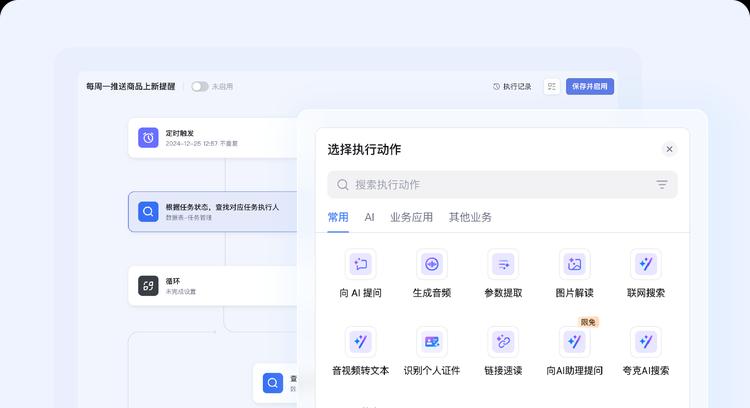Pick the 夸克AI搜索 action icon
Image resolution: width=750 pixels, height=408 pixels.
coord(646,342)
